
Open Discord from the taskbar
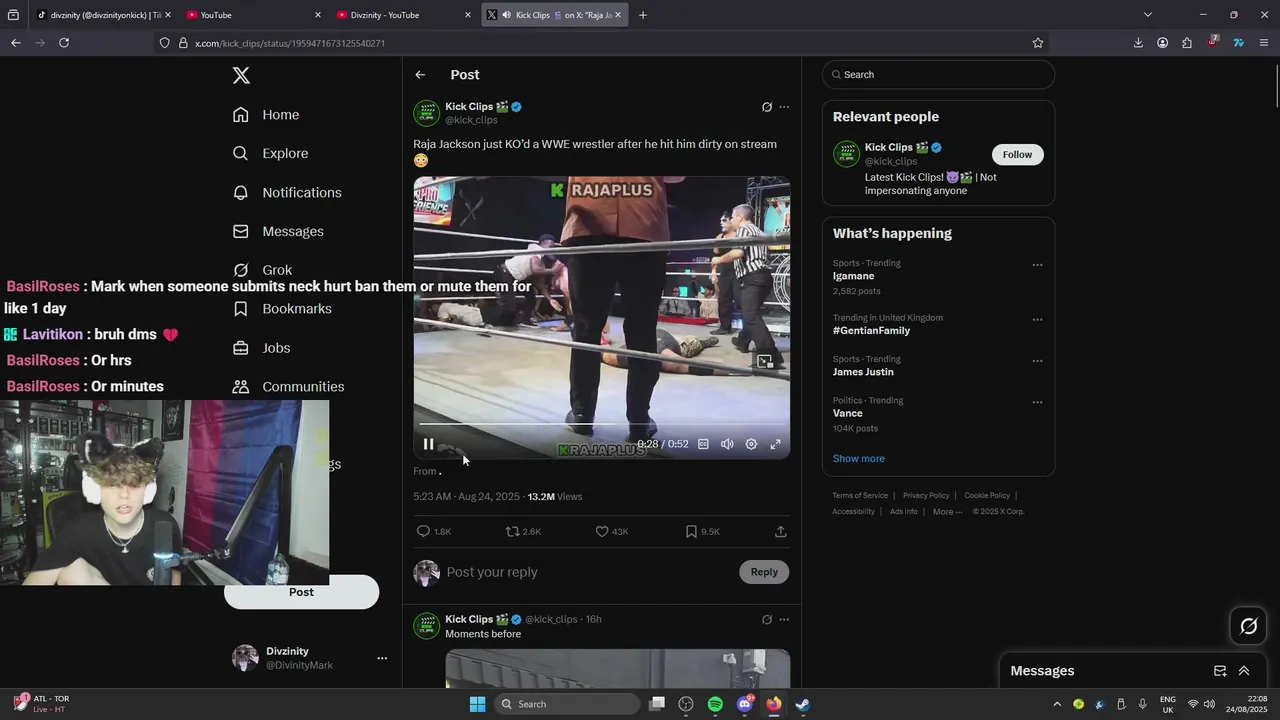click(x=744, y=704)
